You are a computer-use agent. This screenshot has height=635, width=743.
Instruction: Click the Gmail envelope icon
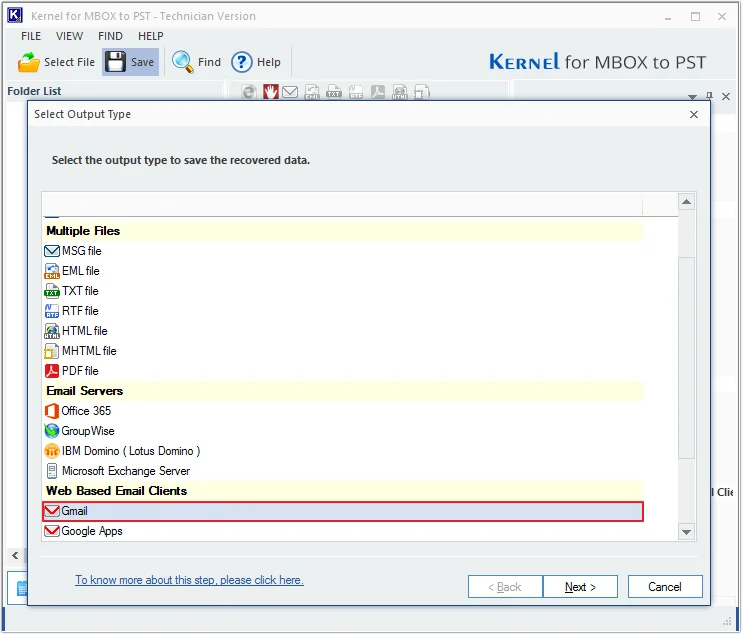(x=52, y=511)
